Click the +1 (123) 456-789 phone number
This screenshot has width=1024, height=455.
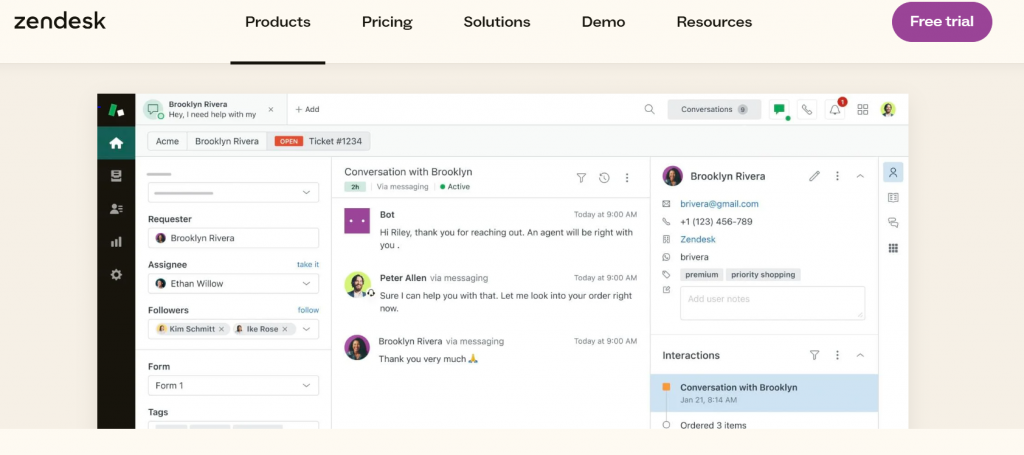click(716, 222)
